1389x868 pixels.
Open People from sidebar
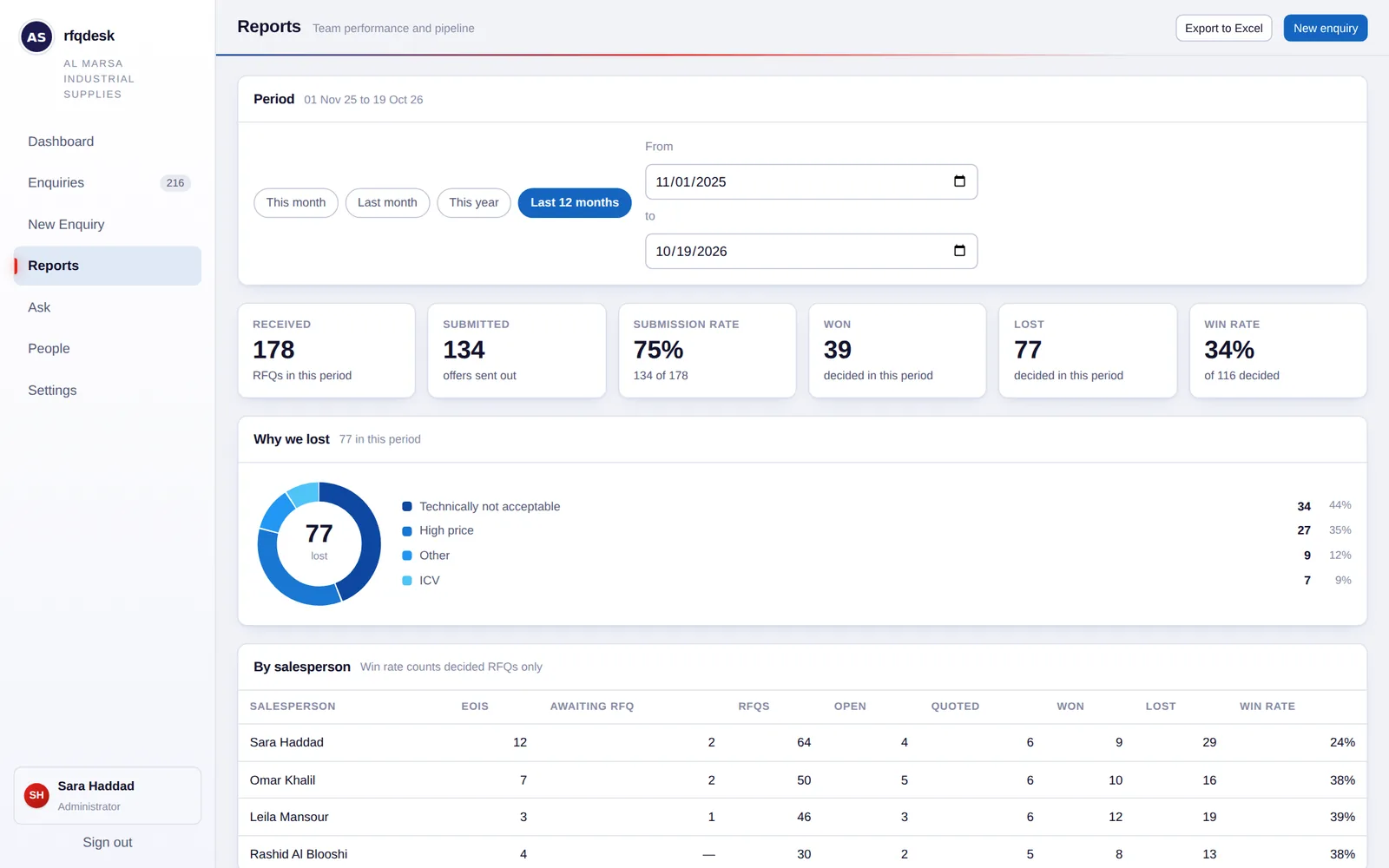(x=108, y=349)
